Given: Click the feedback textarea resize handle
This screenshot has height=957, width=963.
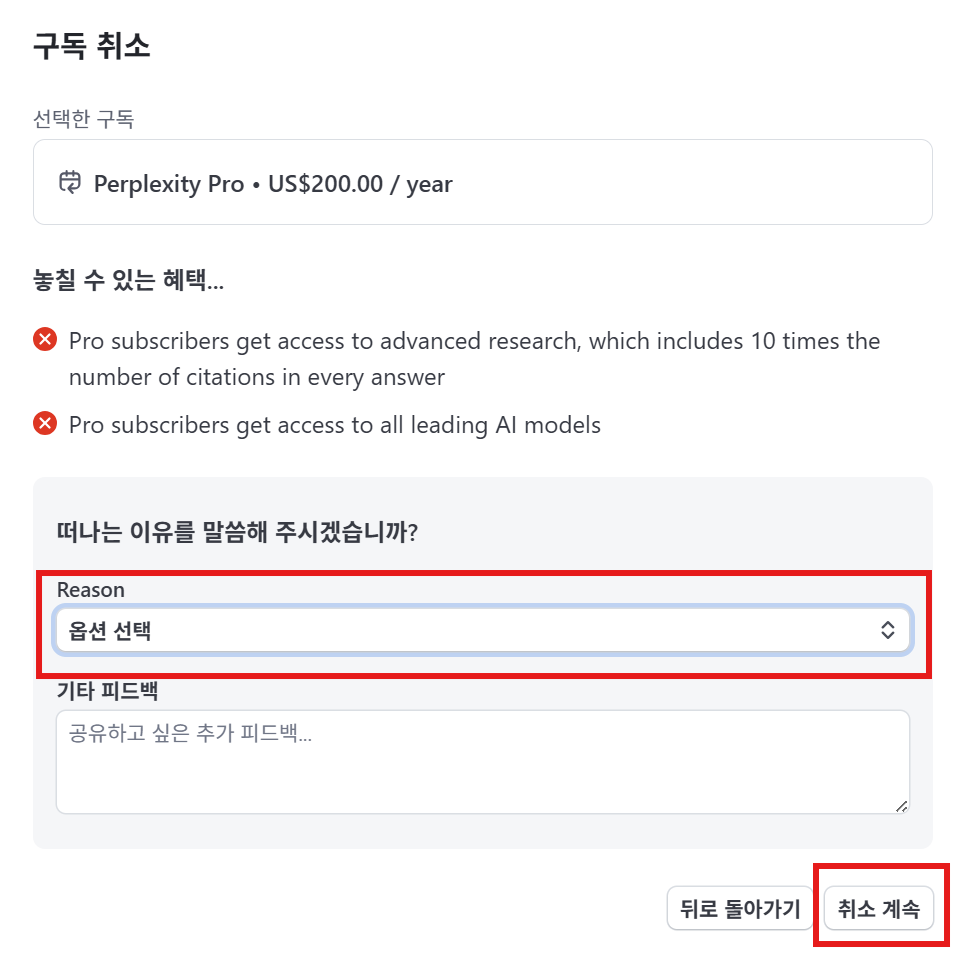Looking at the screenshot, I should 902,806.
